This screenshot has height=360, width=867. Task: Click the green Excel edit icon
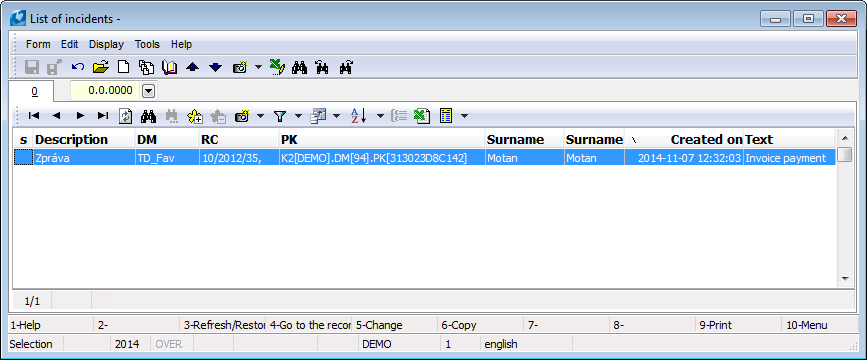277,68
